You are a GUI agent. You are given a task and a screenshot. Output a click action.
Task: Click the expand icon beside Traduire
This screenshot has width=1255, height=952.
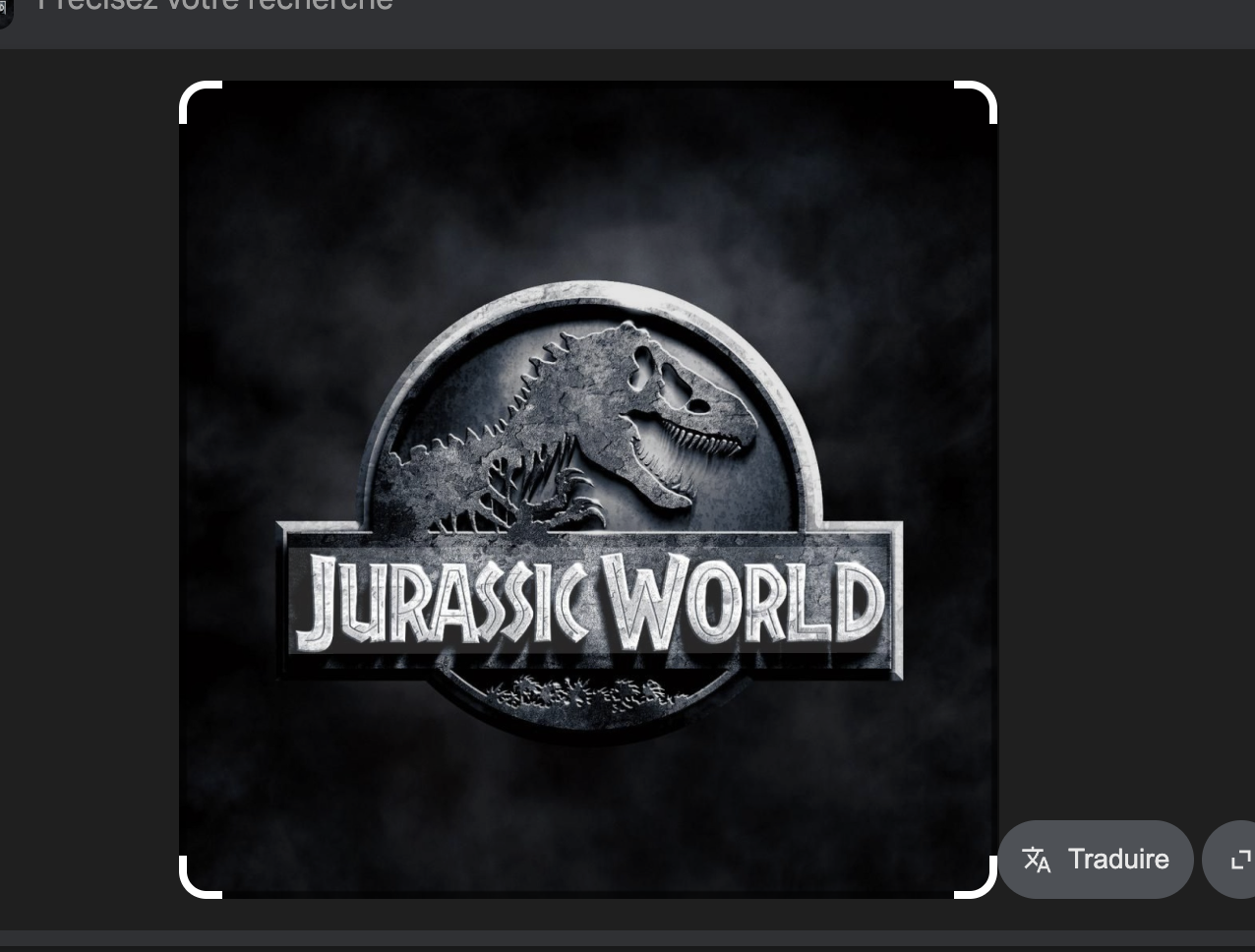1240,860
